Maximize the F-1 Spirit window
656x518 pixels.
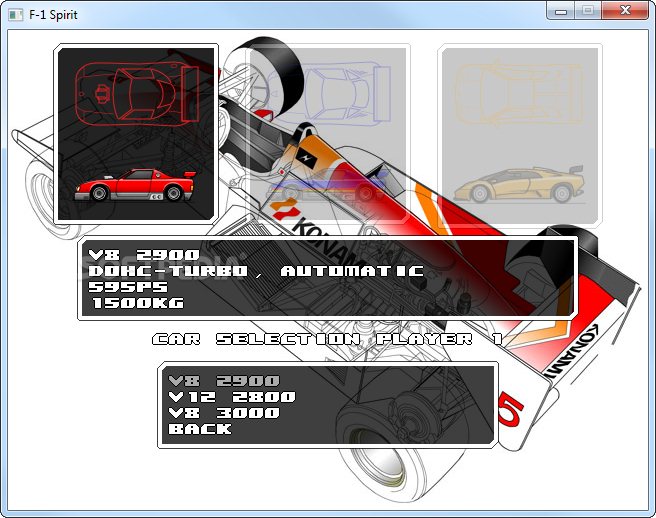(588, 10)
